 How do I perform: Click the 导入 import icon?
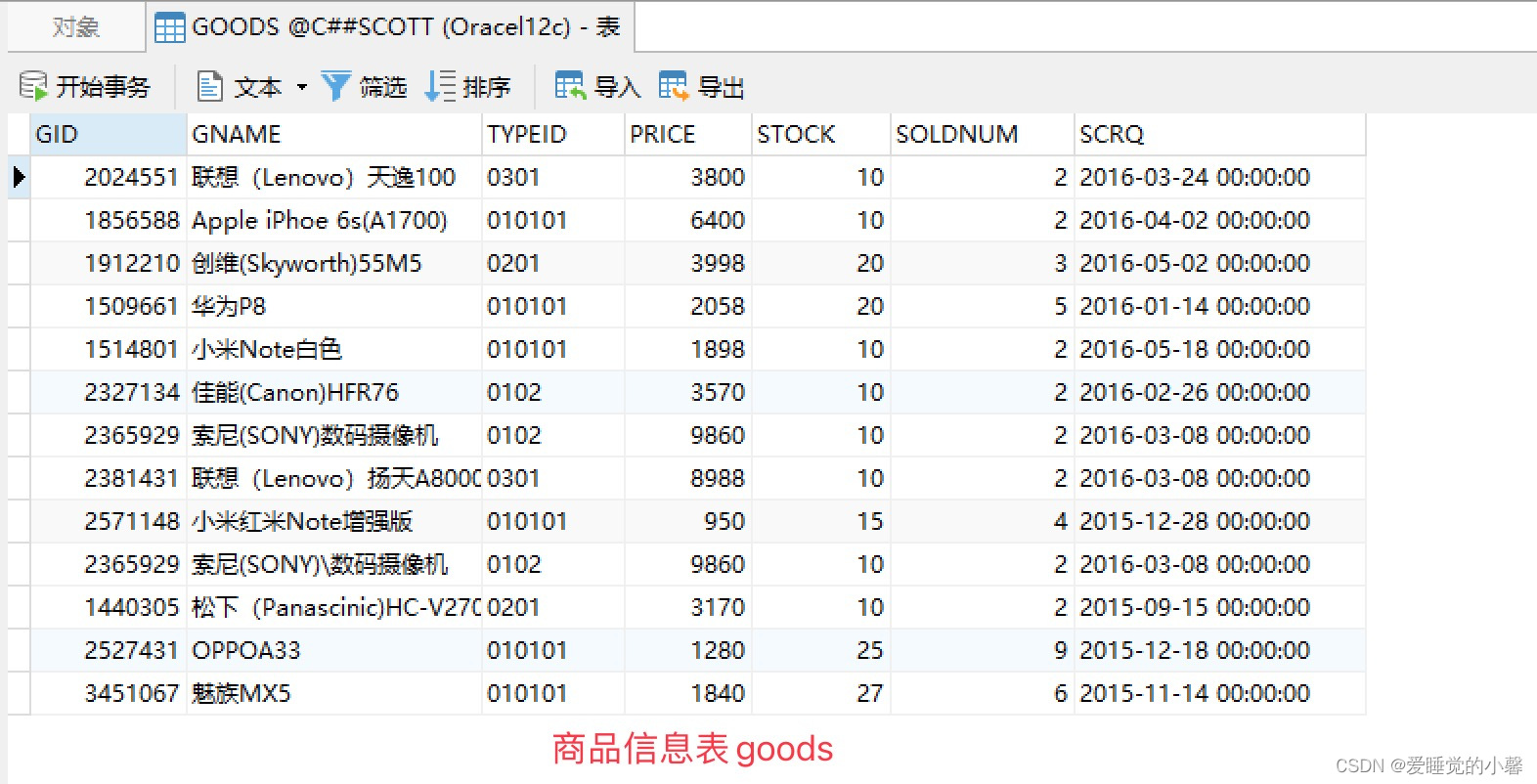pyautogui.click(x=570, y=86)
